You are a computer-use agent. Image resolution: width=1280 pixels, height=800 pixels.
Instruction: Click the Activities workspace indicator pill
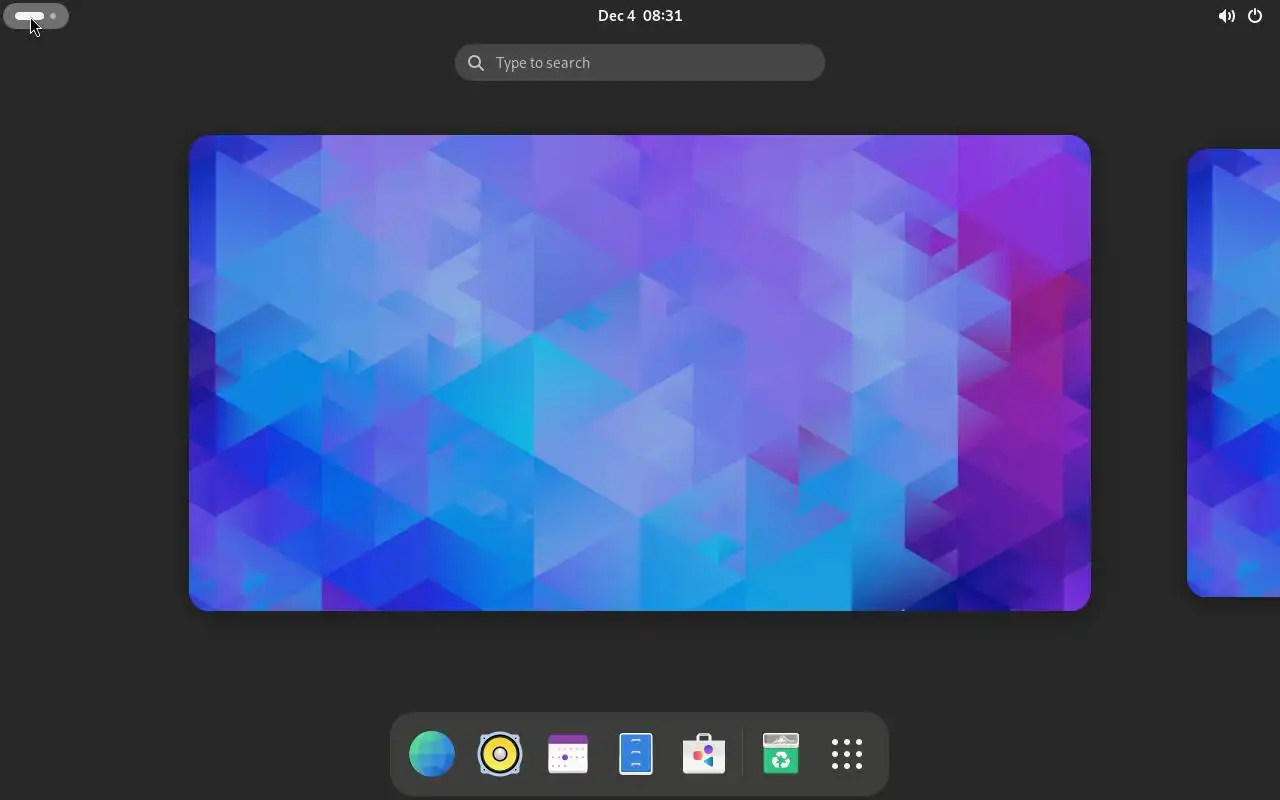[36, 16]
